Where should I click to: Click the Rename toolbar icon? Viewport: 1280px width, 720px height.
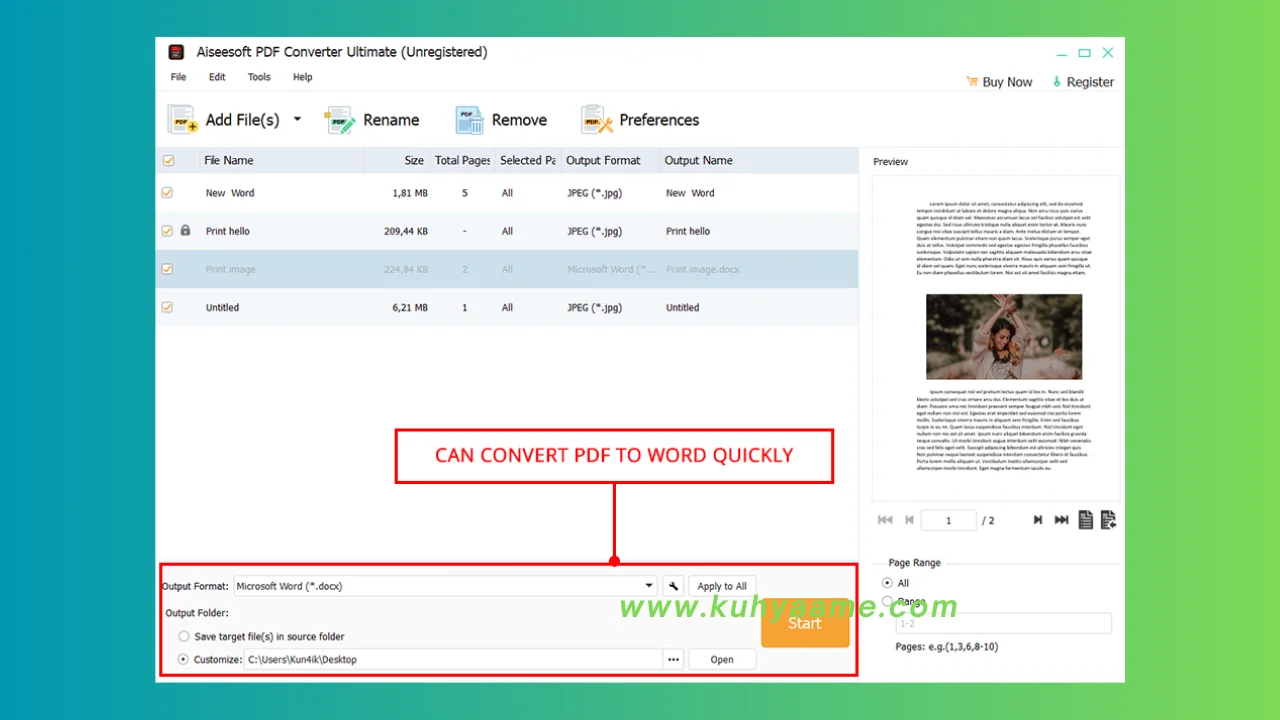point(340,120)
